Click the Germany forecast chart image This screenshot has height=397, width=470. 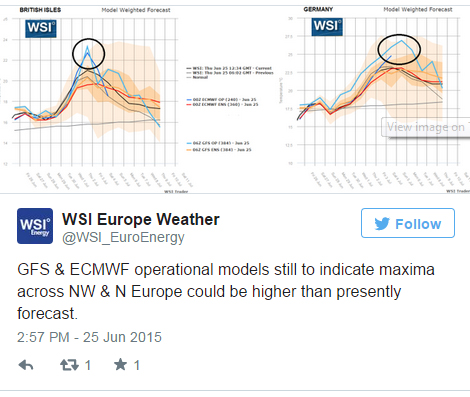(x=377, y=98)
